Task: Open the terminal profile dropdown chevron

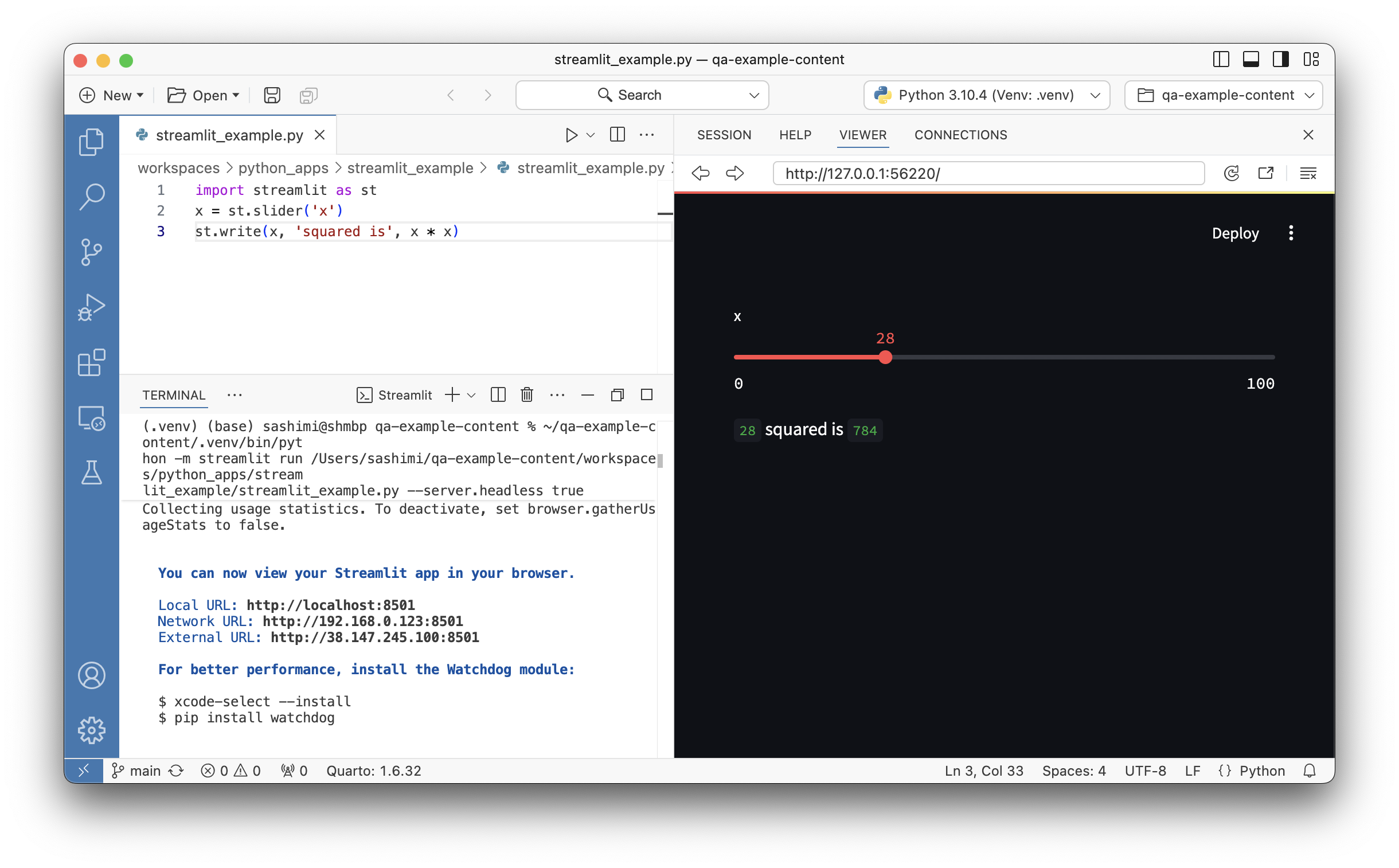Action: point(472,395)
